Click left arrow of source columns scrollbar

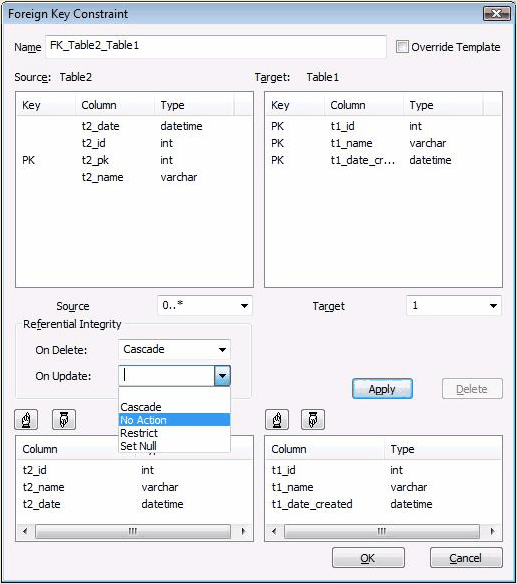(x=25, y=531)
